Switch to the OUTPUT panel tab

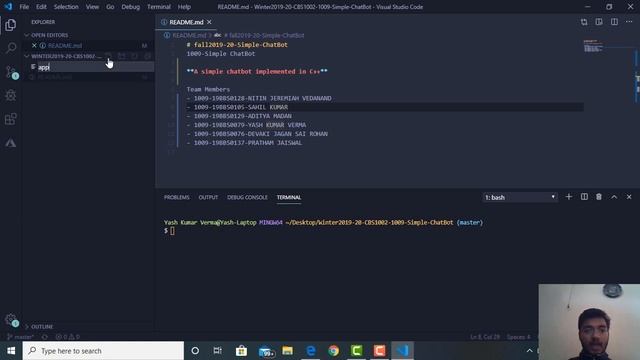208,197
